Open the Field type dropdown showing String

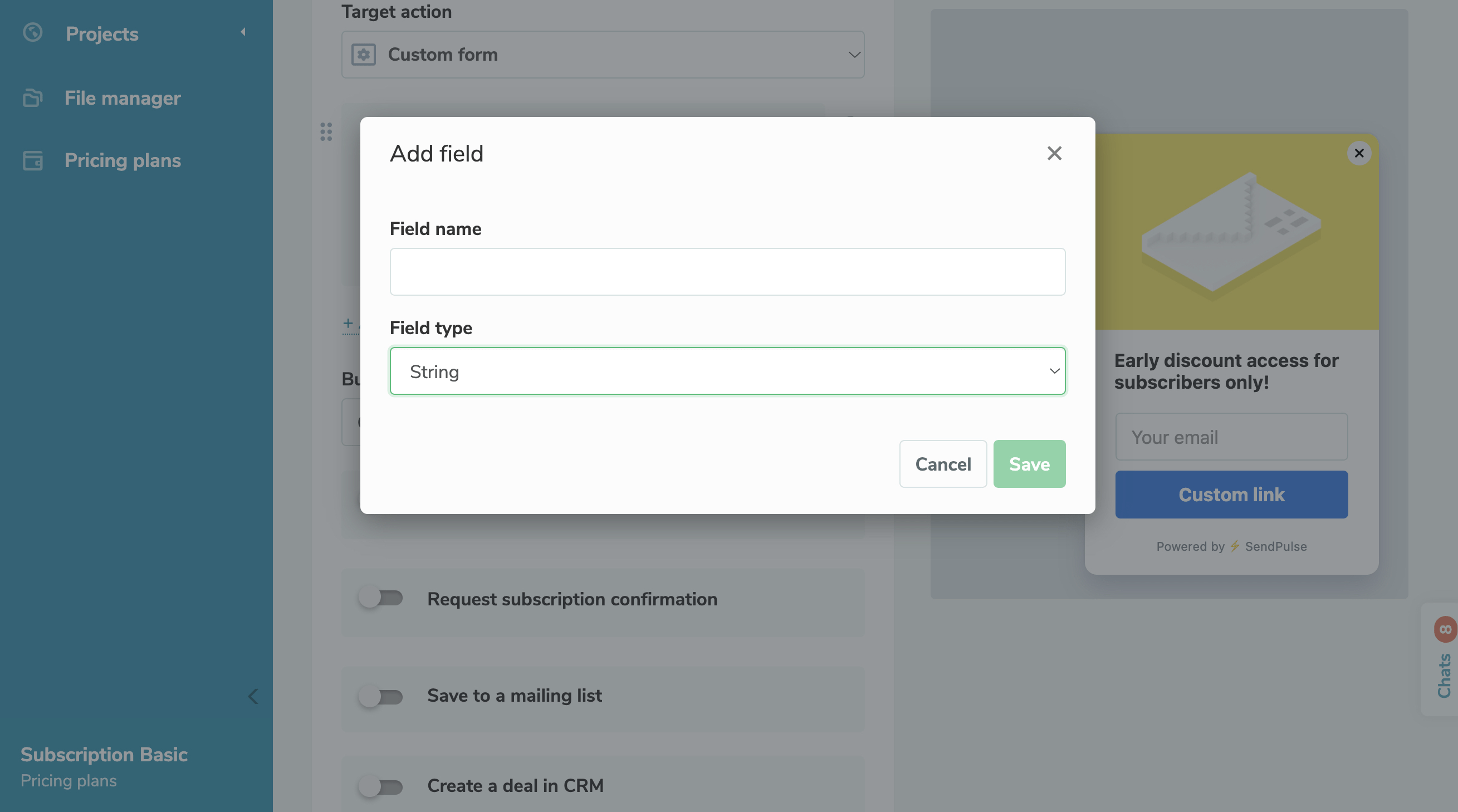(727, 371)
